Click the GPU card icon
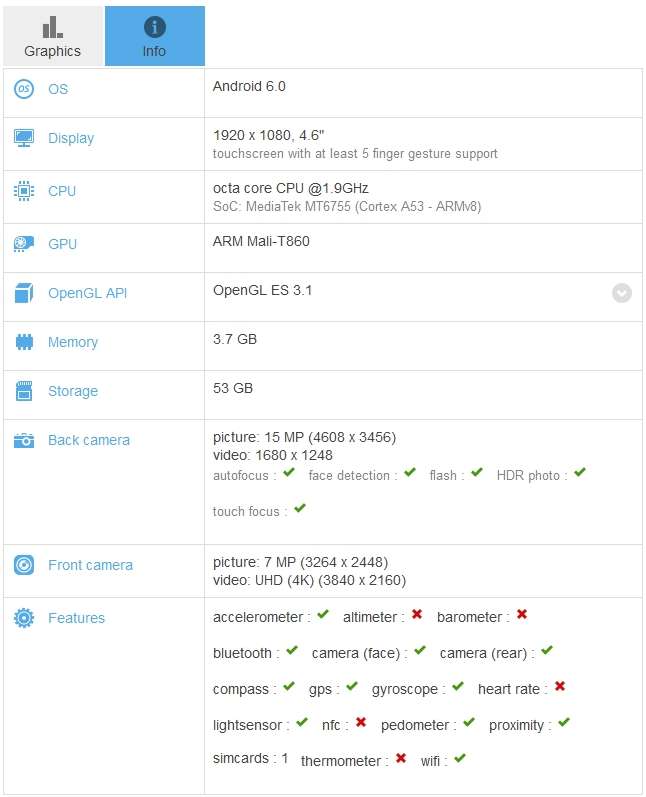The width and height of the screenshot is (646, 797). point(24,244)
